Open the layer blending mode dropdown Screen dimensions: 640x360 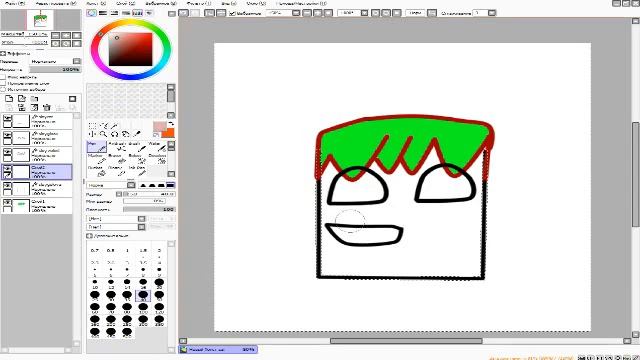[76, 61]
